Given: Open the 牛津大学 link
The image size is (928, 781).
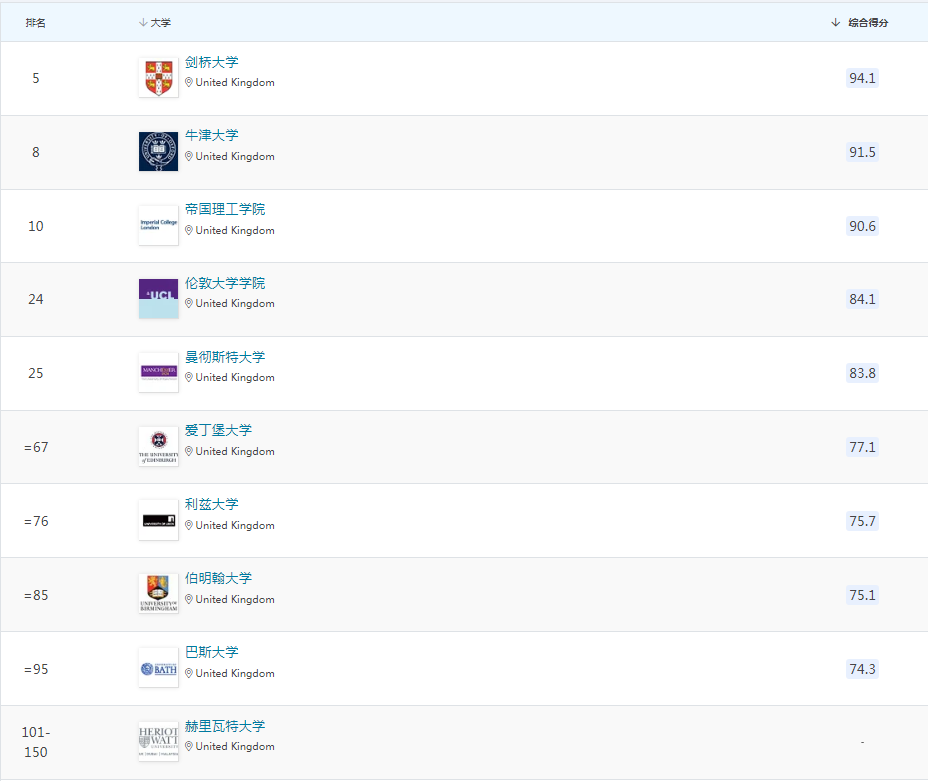Looking at the screenshot, I should [212, 136].
